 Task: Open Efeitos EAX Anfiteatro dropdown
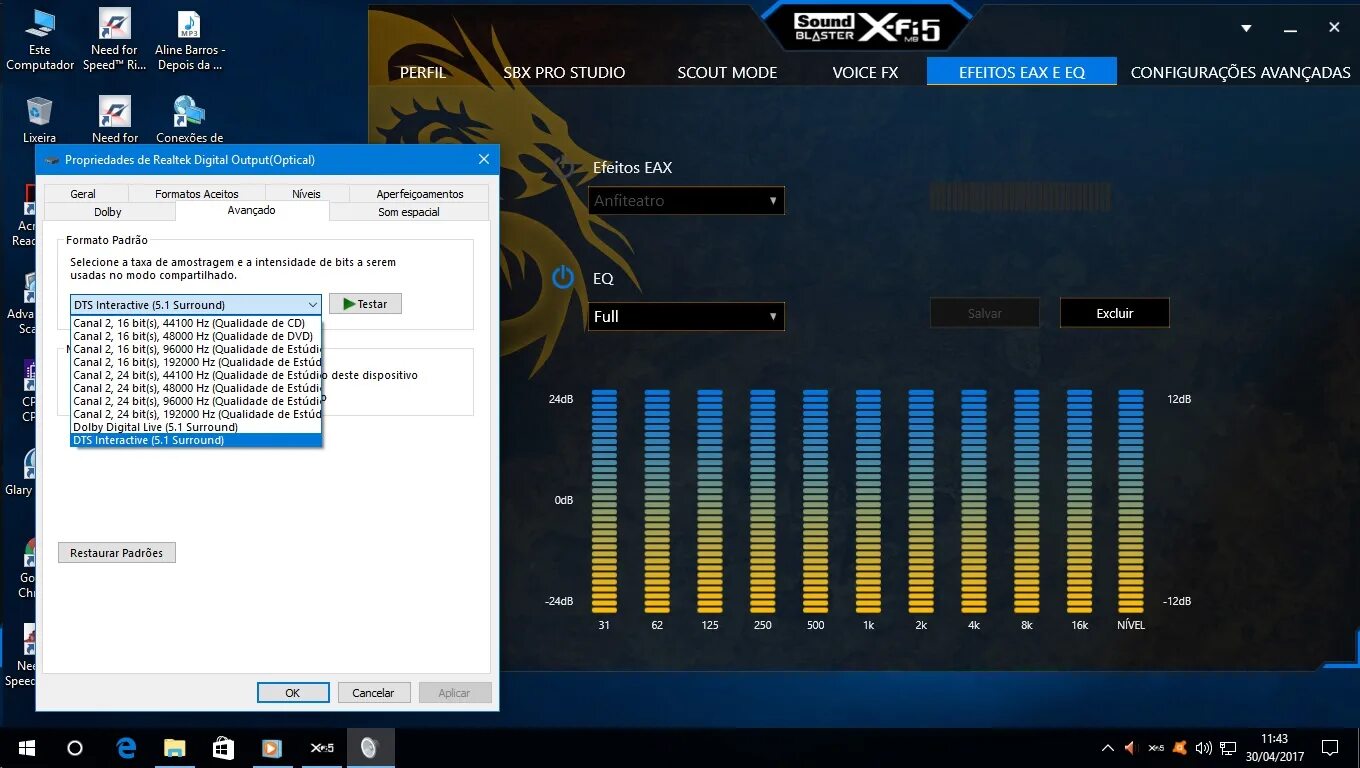point(686,200)
